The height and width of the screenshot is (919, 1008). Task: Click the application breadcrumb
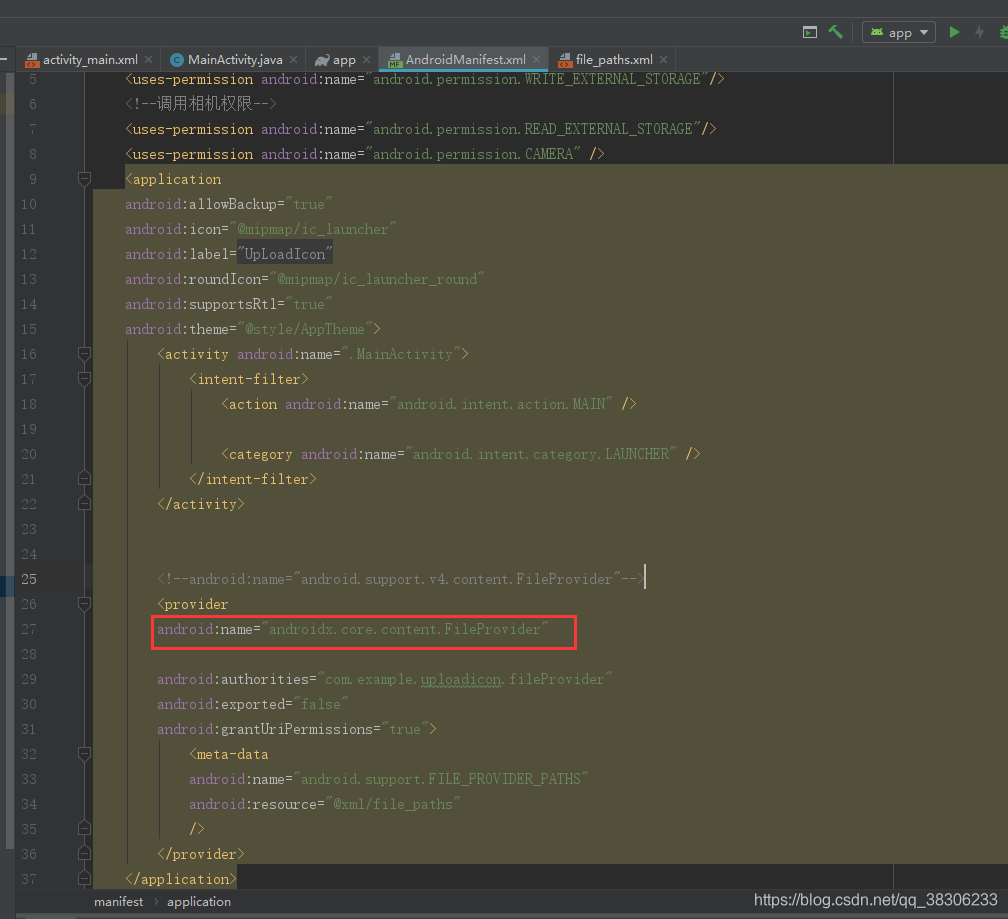click(199, 902)
